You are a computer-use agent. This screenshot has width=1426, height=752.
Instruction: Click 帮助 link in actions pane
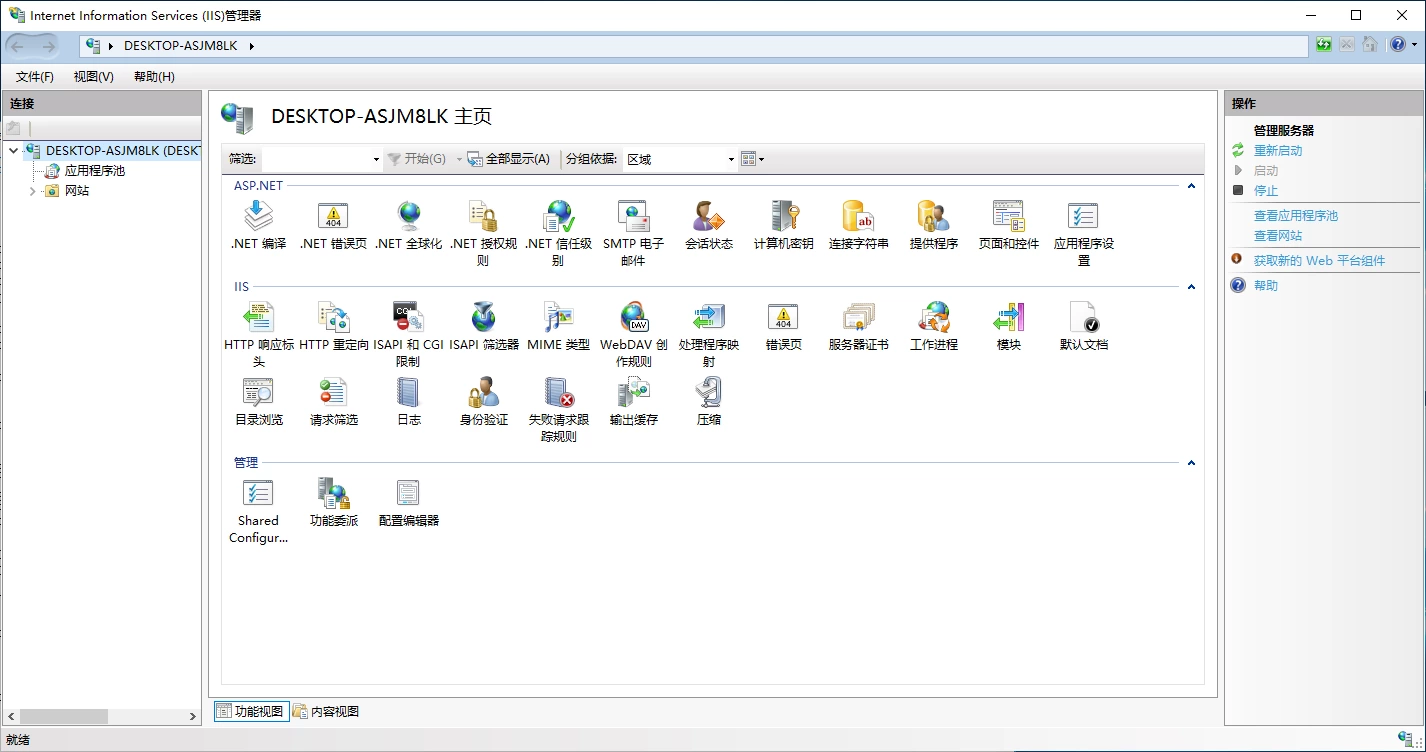click(x=1266, y=286)
